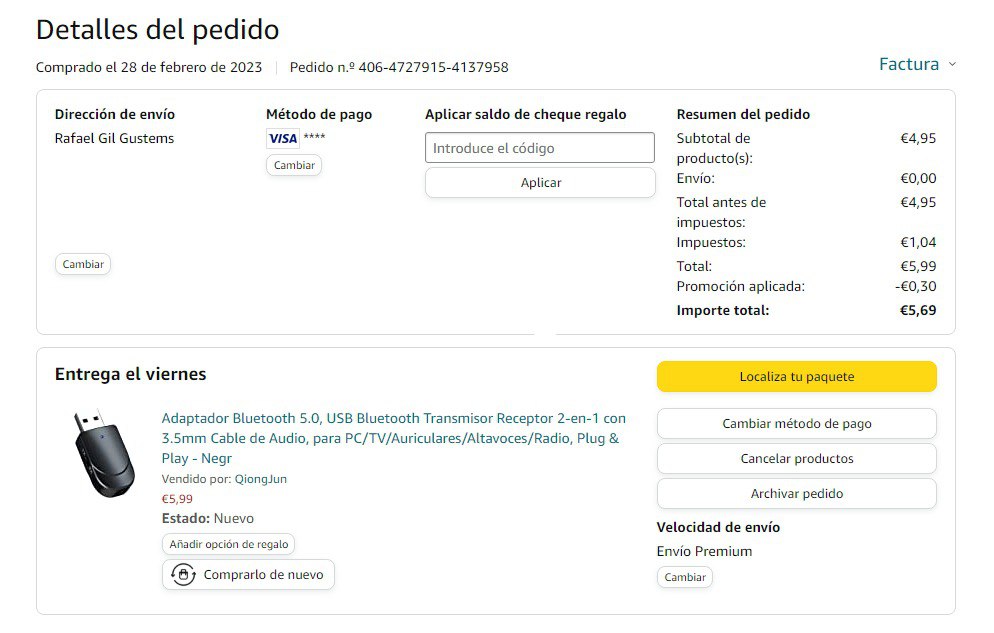Select Archivar pedido button

(796, 494)
